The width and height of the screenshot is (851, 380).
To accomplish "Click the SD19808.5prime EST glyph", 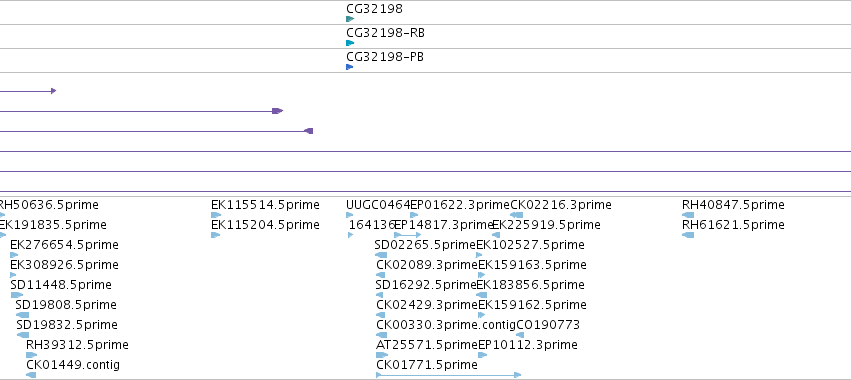I will (22, 315).
